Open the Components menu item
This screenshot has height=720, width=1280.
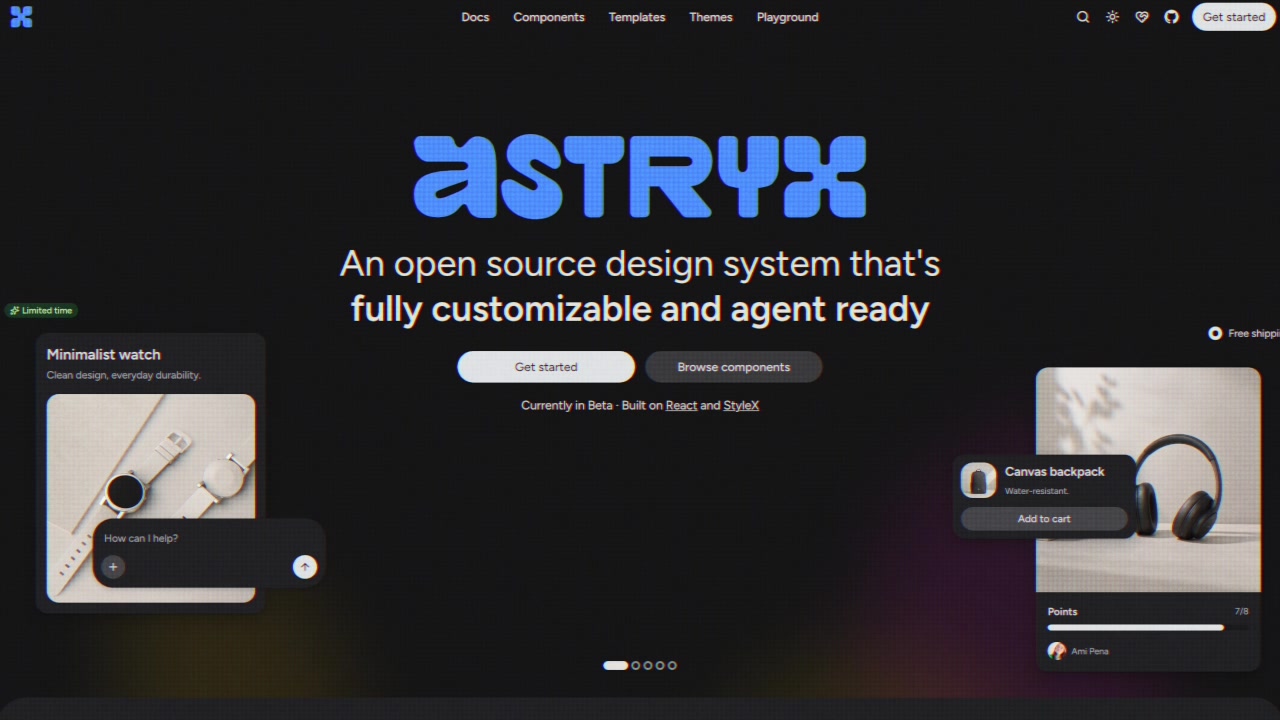pyautogui.click(x=549, y=17)
